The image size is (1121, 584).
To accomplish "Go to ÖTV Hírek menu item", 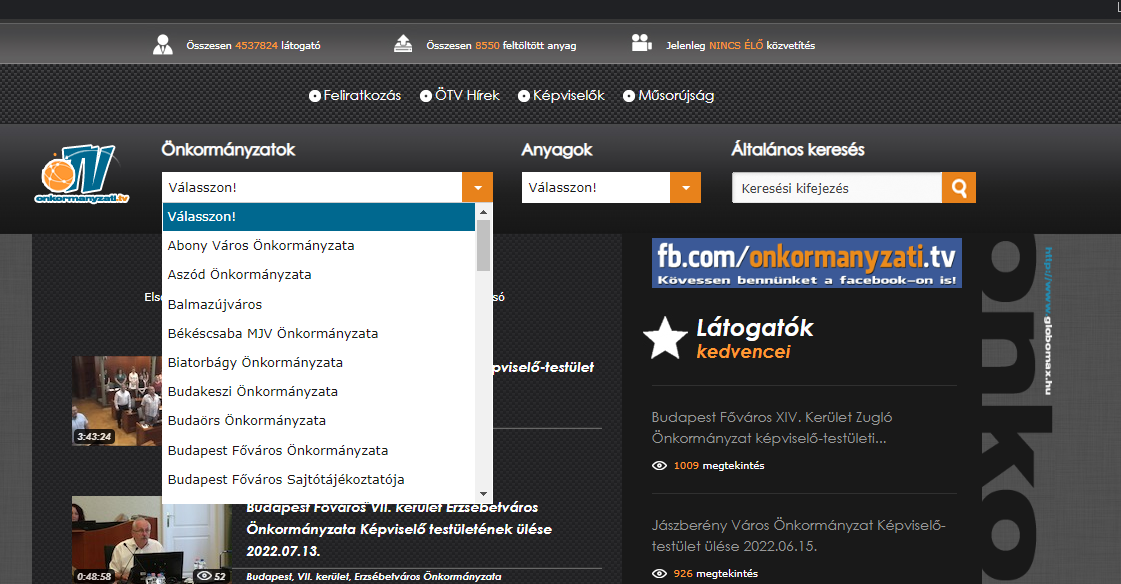I will pyautogui.click(x=467, y=96).
